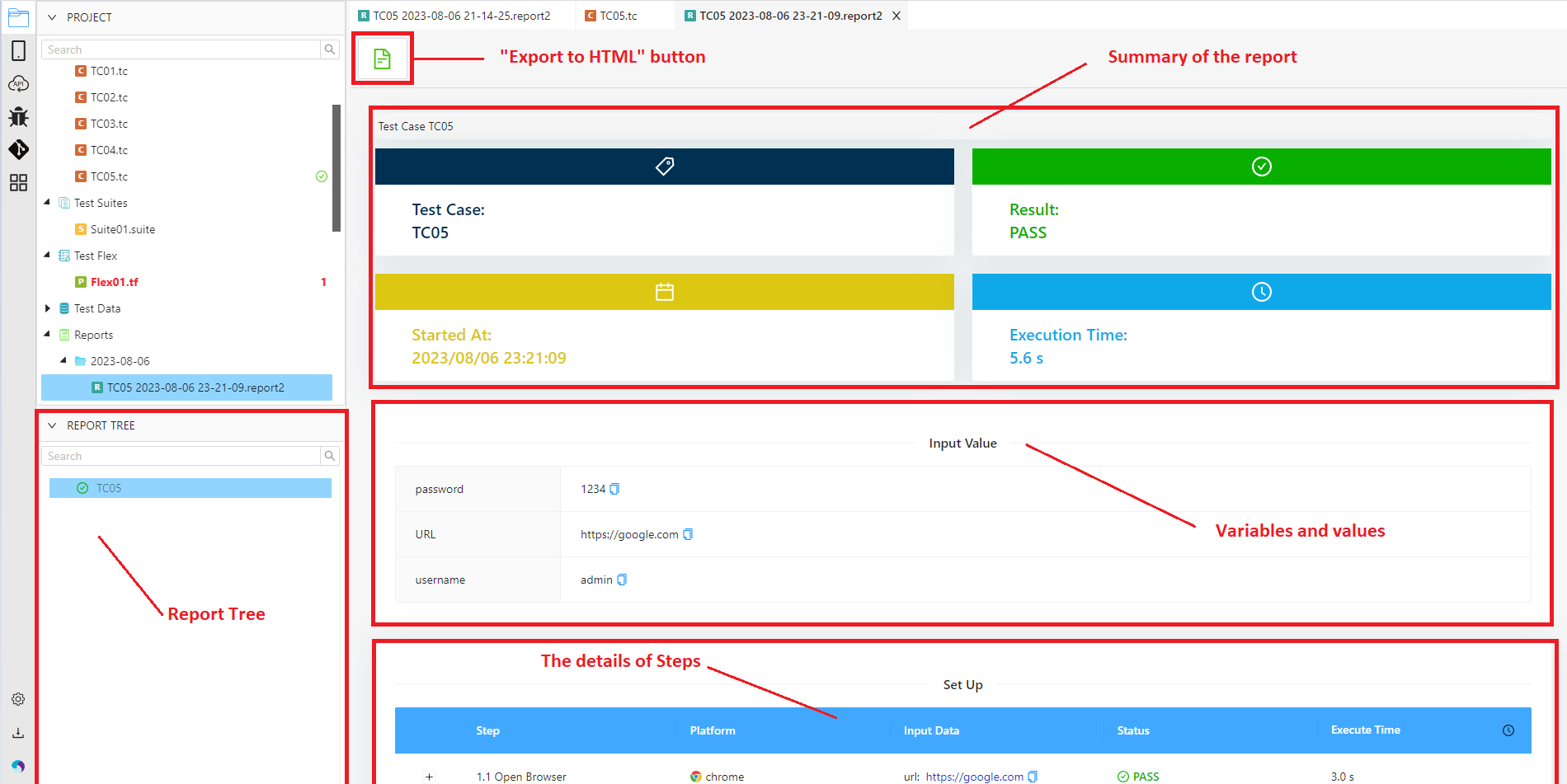Viewport: 1567px width, 784px height.
Task: Collapse the Reports tree node
Action: (x=47, y=335)
